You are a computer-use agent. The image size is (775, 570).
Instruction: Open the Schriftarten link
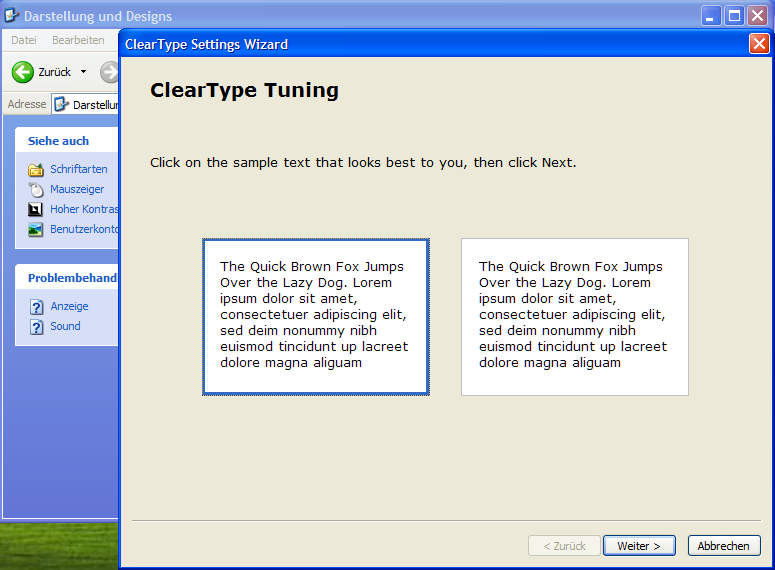point(79,170)
